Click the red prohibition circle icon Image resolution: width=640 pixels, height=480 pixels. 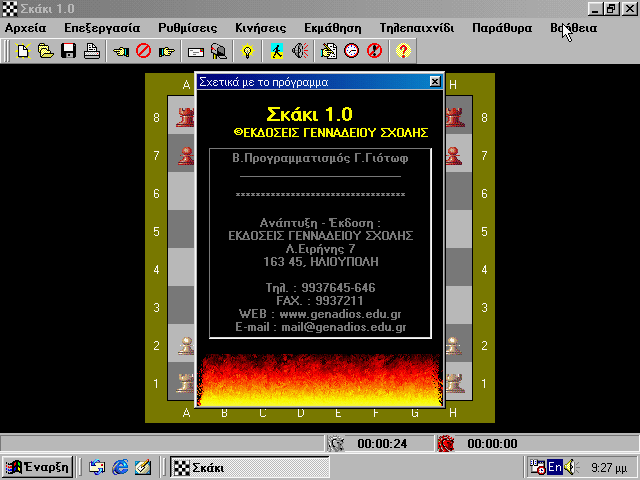144,51
